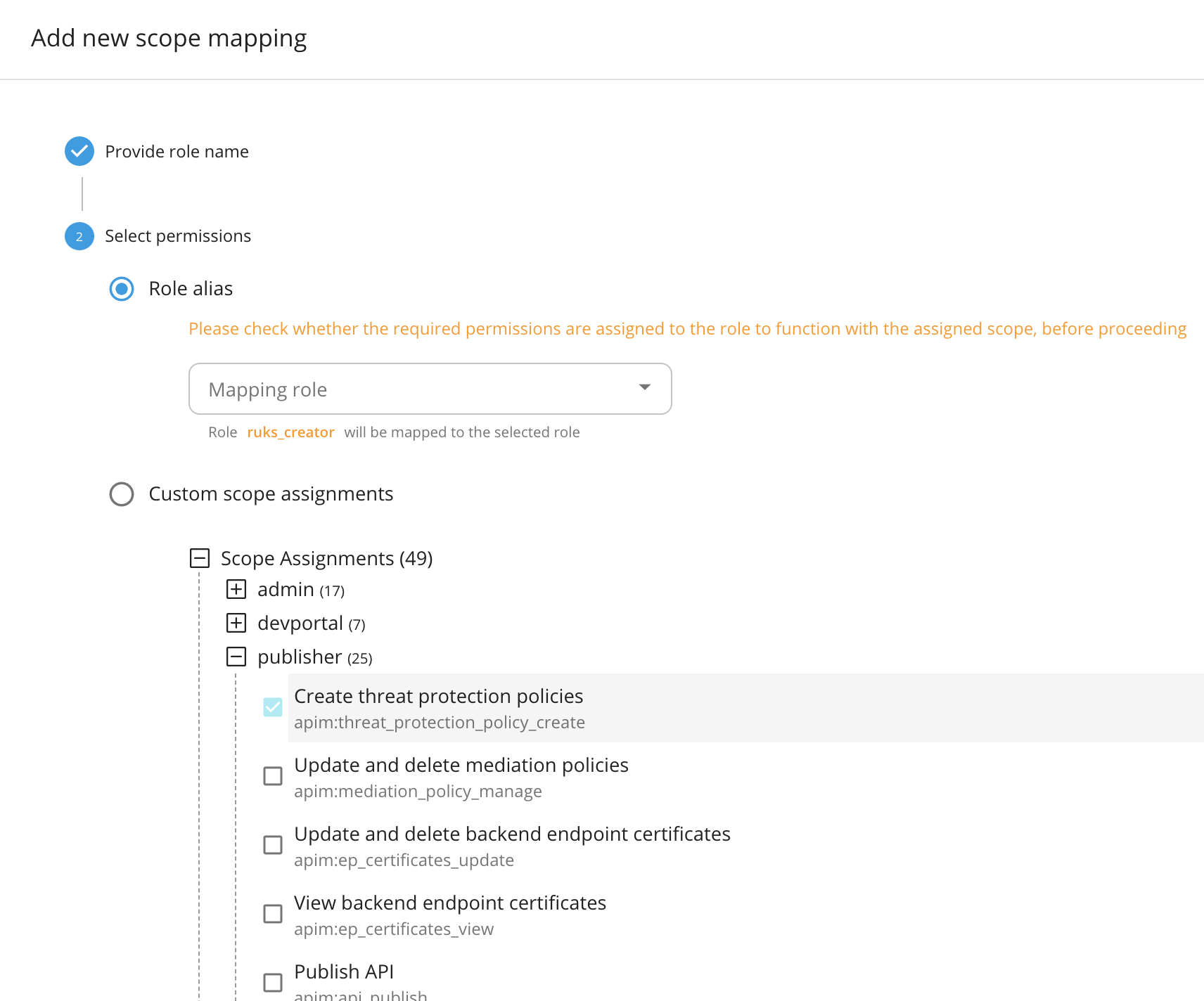Click the apim:mediation_policy_manage scope label
Image resolution: width=1204 pixels, height=1001 pixels.
[418, 791]
